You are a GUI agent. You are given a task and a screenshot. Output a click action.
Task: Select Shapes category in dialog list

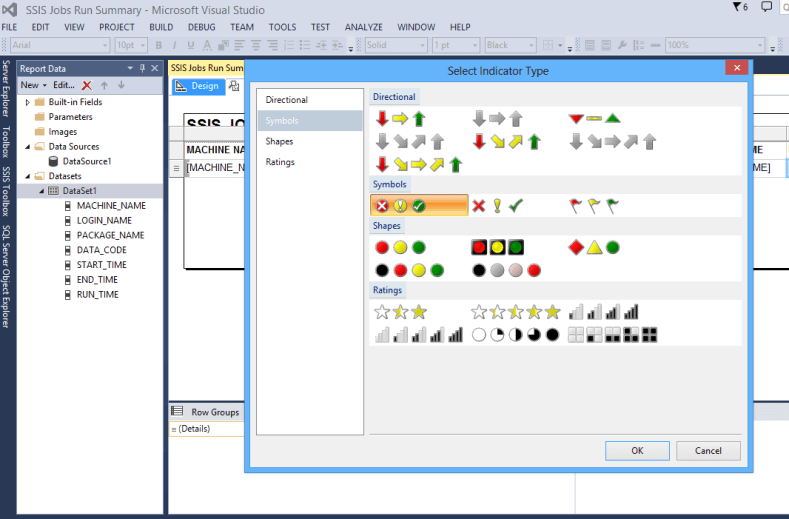tap(310, 141)
